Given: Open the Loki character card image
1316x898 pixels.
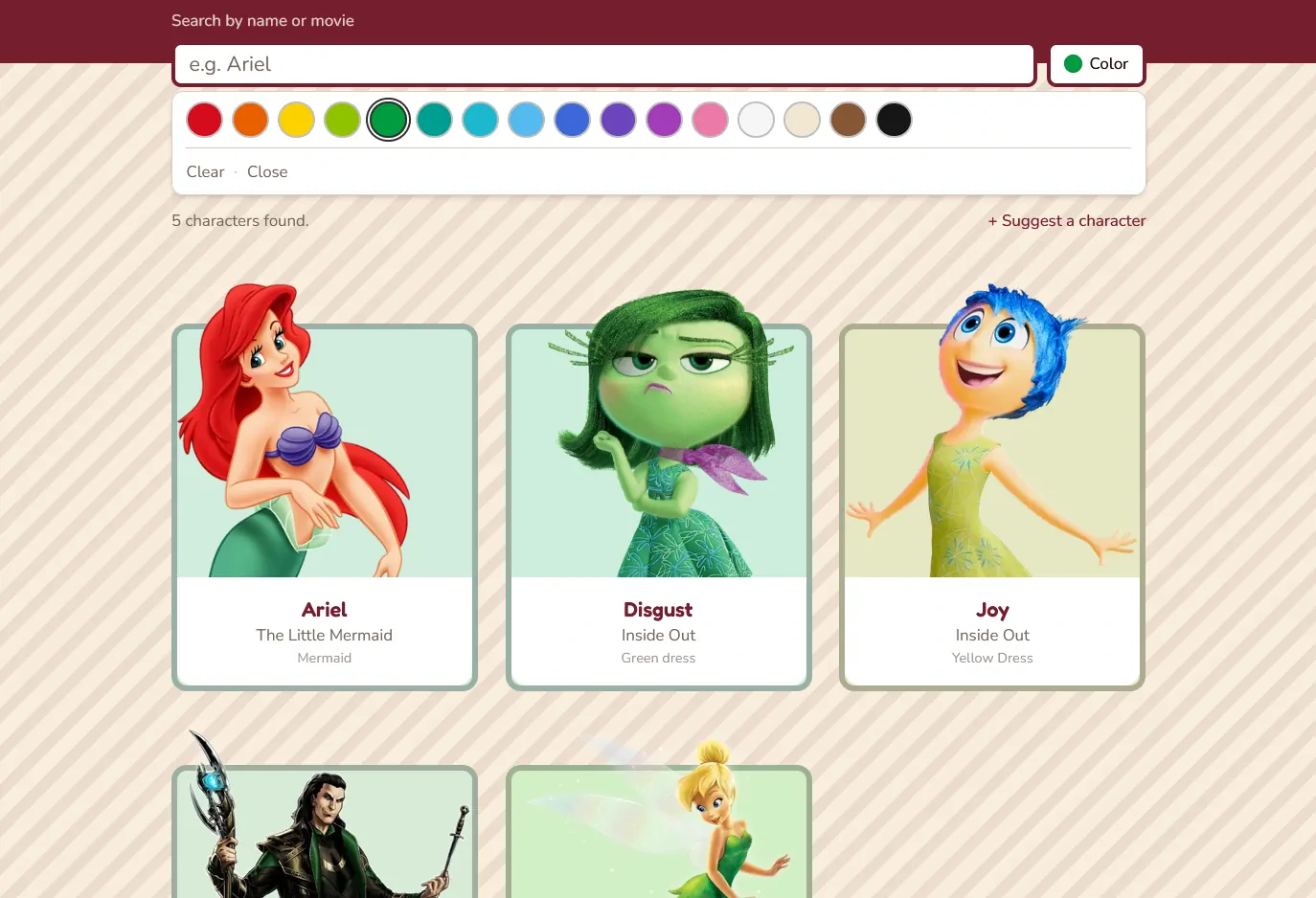Looking at the screenshot, I should (x=325, y=816).
